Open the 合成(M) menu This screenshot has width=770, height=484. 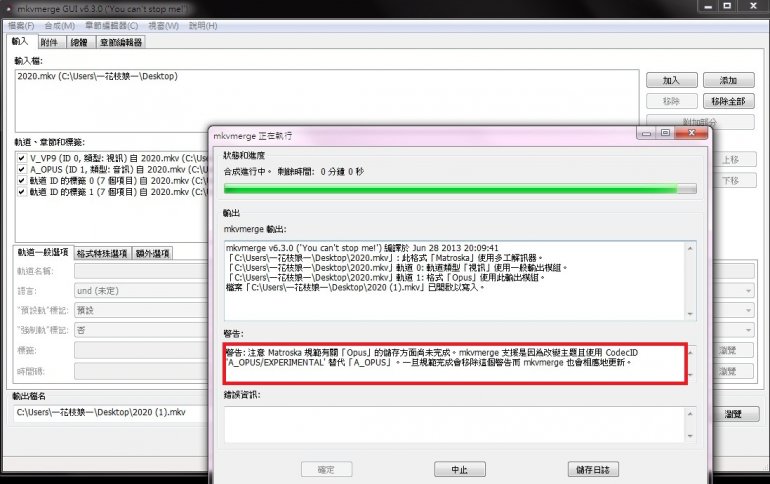tap(59, 26)
